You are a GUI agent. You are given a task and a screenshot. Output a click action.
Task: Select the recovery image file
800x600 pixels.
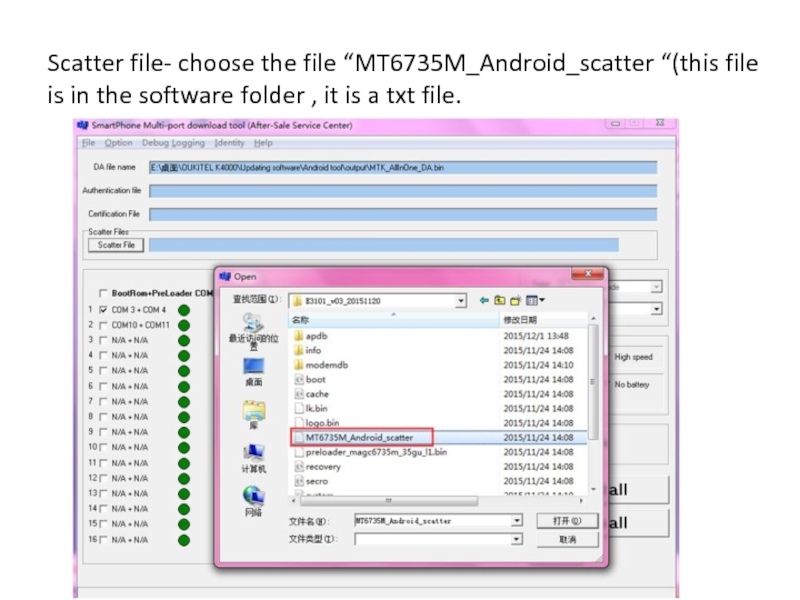pyautogui.click(x=317, y=466)
